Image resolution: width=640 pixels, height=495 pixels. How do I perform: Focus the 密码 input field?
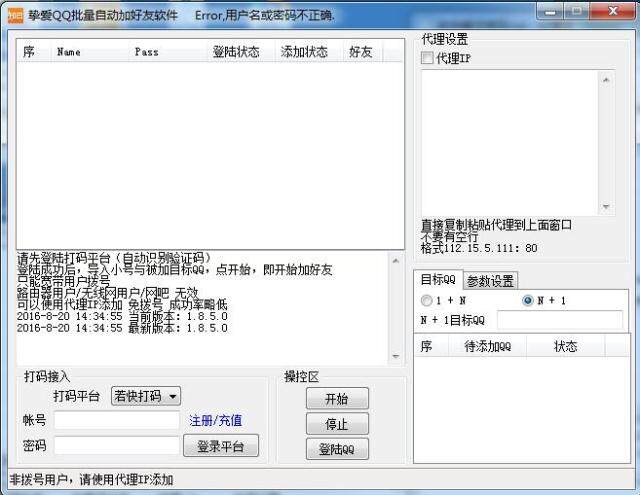coord(117,446)
